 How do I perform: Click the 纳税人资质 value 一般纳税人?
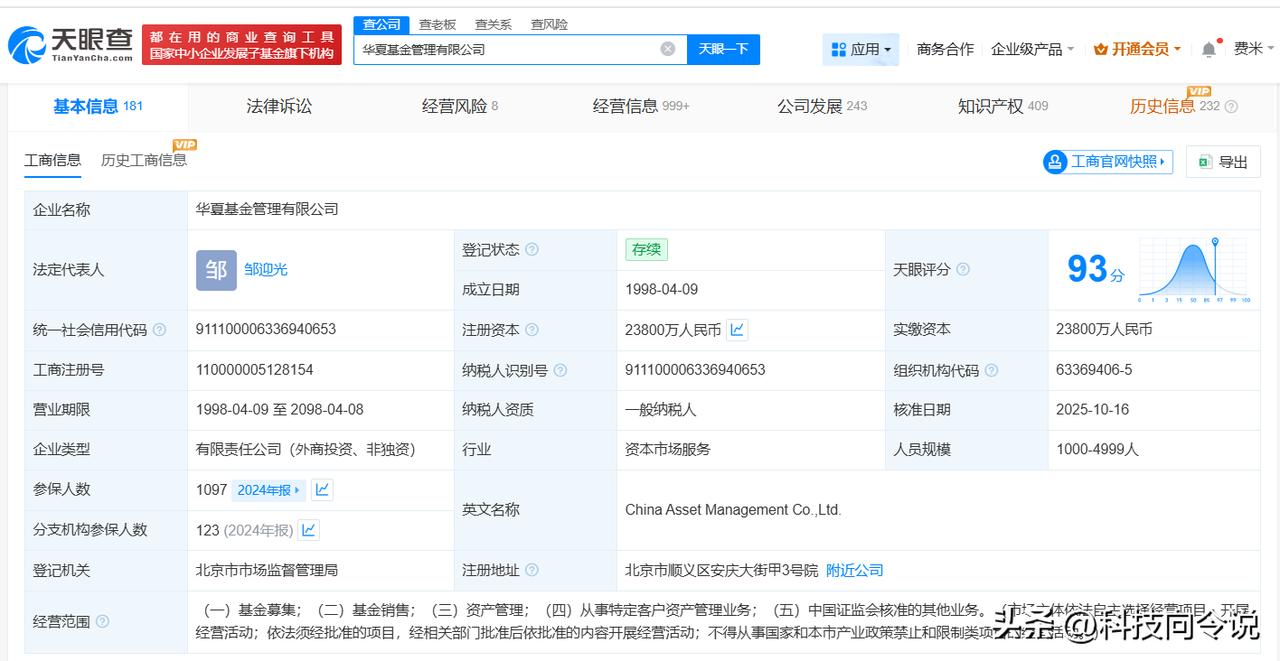[661, 410]
